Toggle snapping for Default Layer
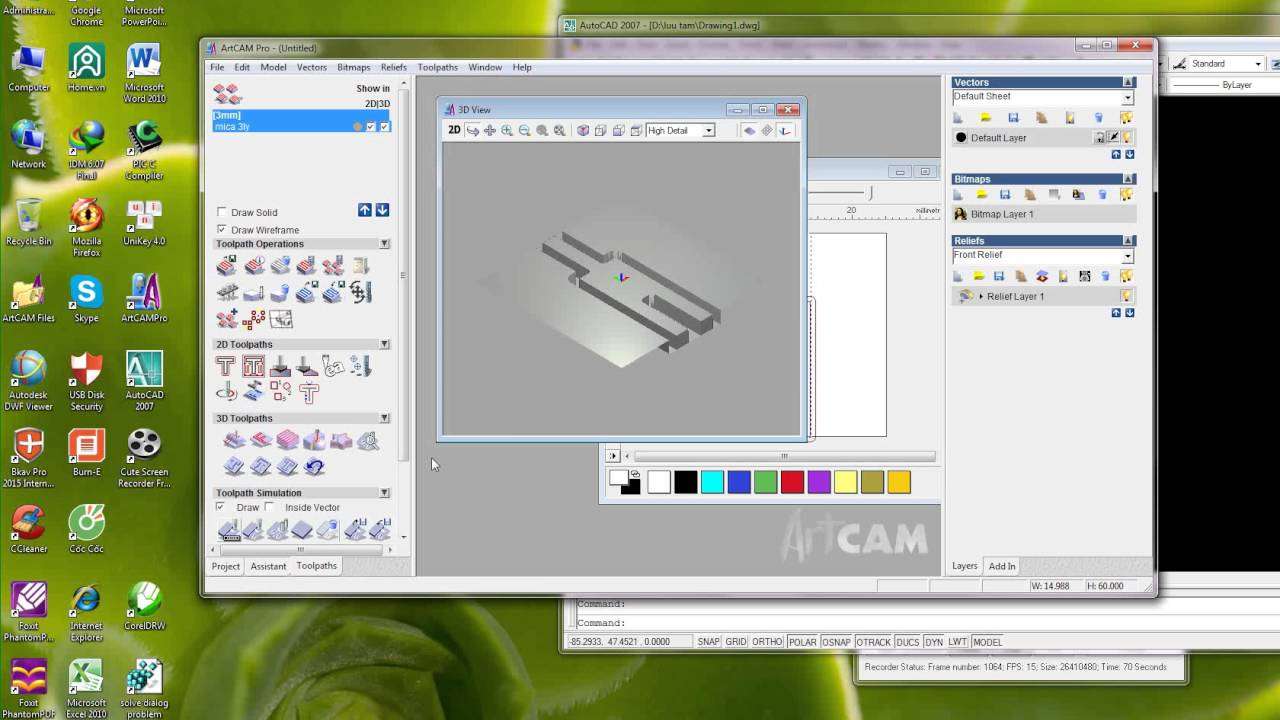 1113,137
